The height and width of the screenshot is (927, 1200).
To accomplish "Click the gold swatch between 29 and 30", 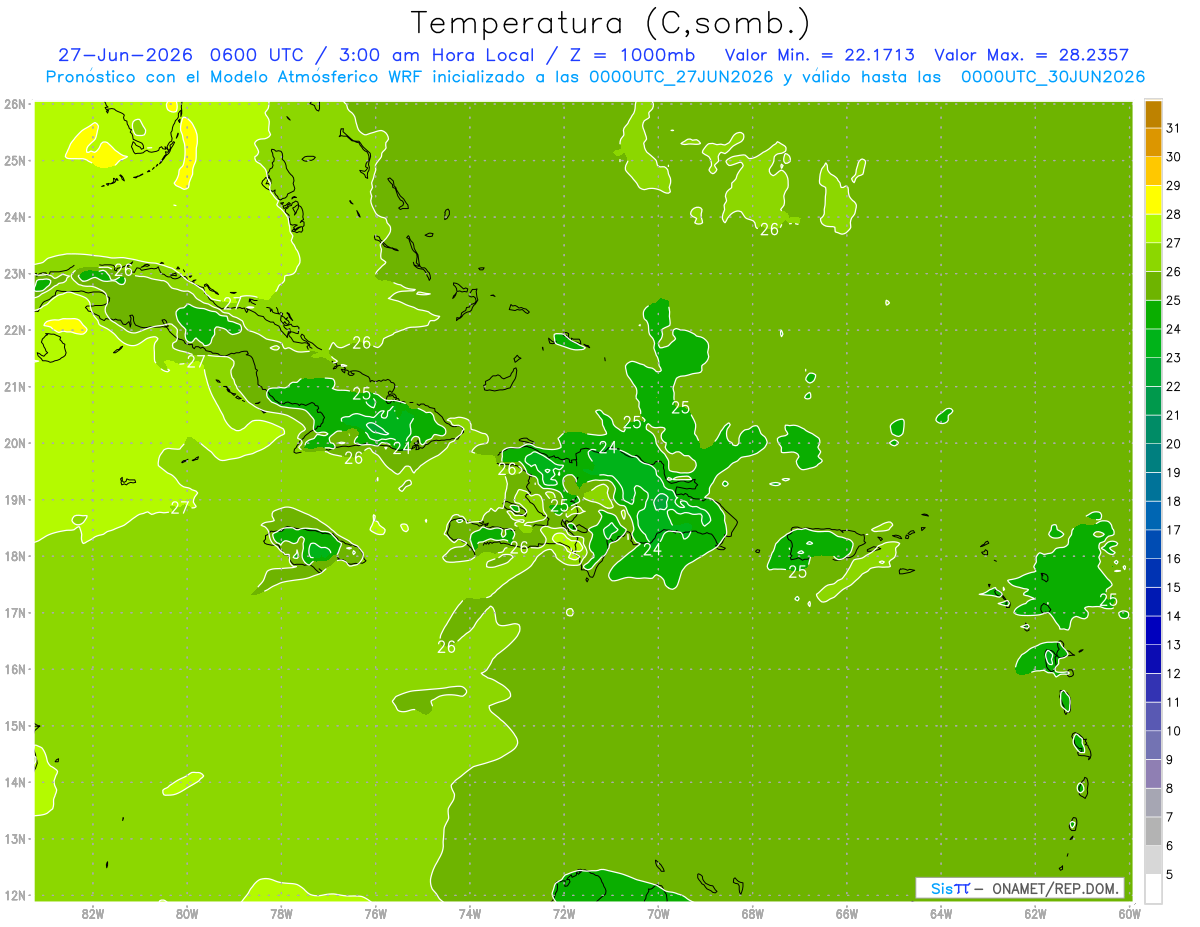I will (1153, 171).
